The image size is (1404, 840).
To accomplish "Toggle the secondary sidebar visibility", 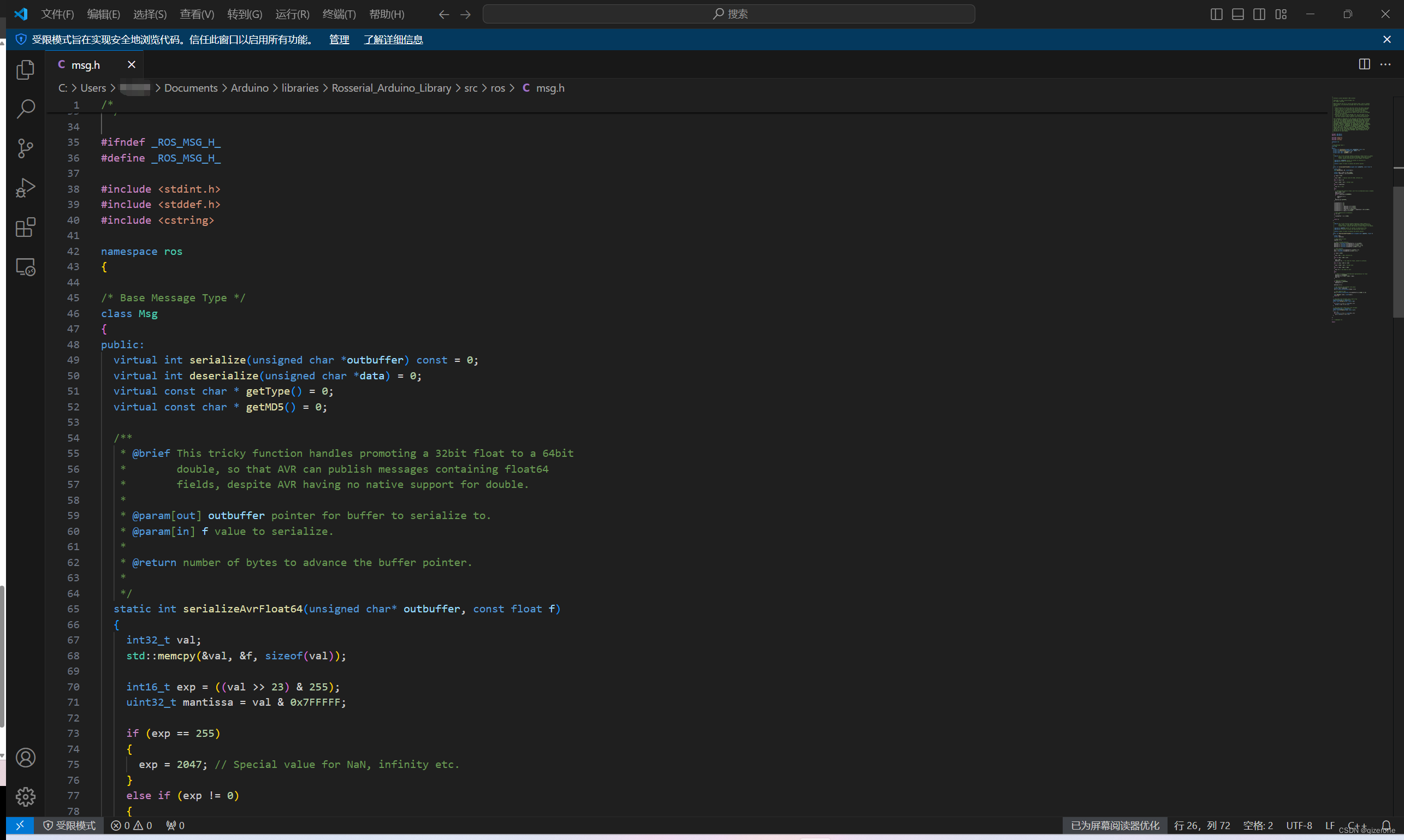I will click(x=1259, y=14).
